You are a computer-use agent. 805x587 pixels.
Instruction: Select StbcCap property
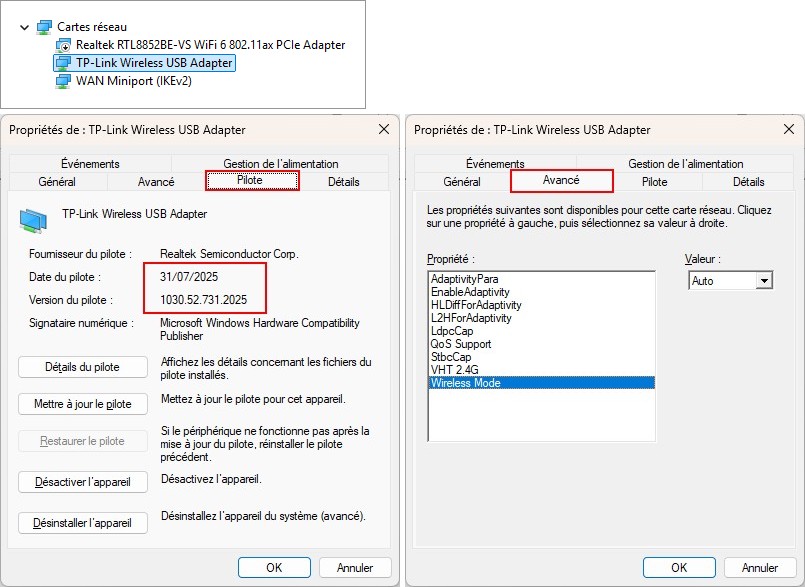(542, 357)
